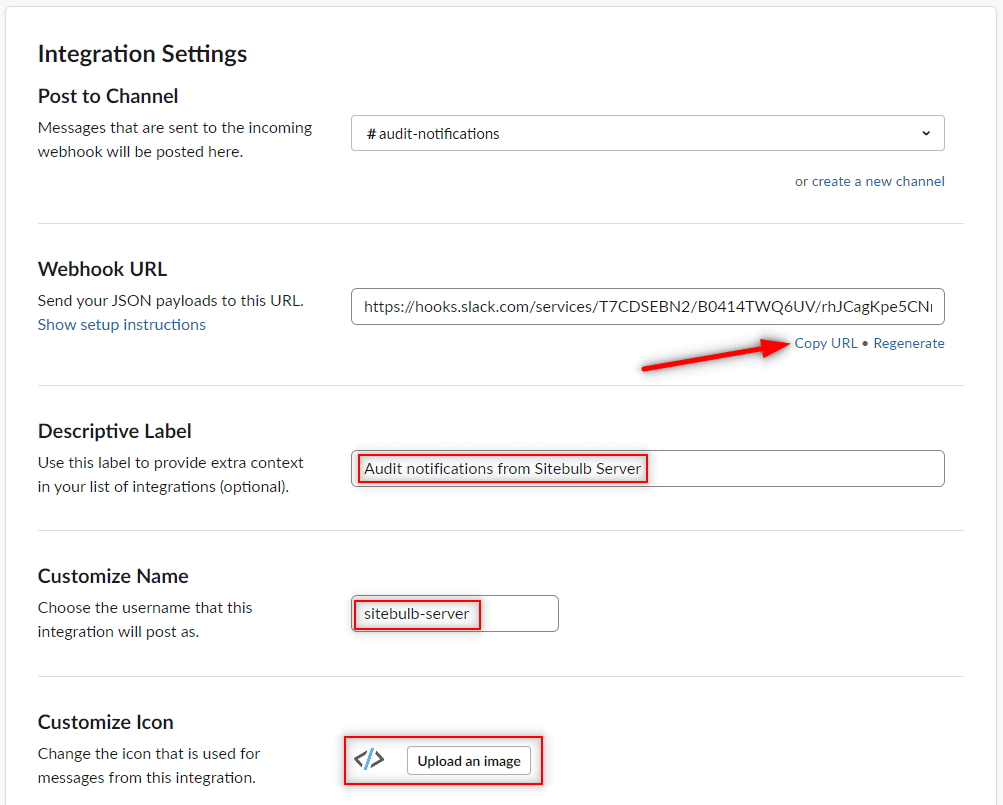Upload a custom icon for the integration
This screenshot has width=1003, height=805.
(x=469, y=760)
